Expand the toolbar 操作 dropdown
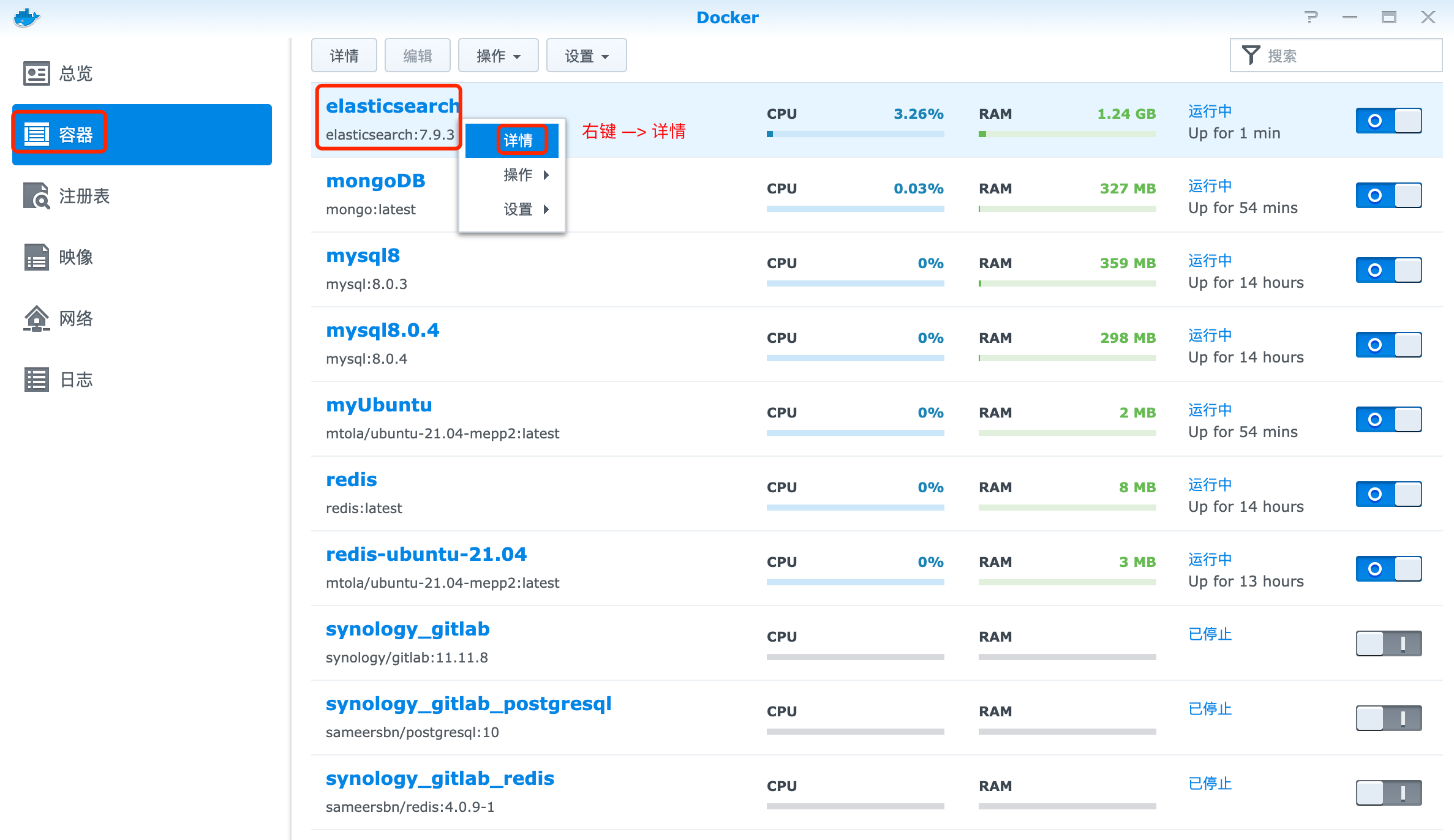1454x840 pixels. tap(498, 56)
